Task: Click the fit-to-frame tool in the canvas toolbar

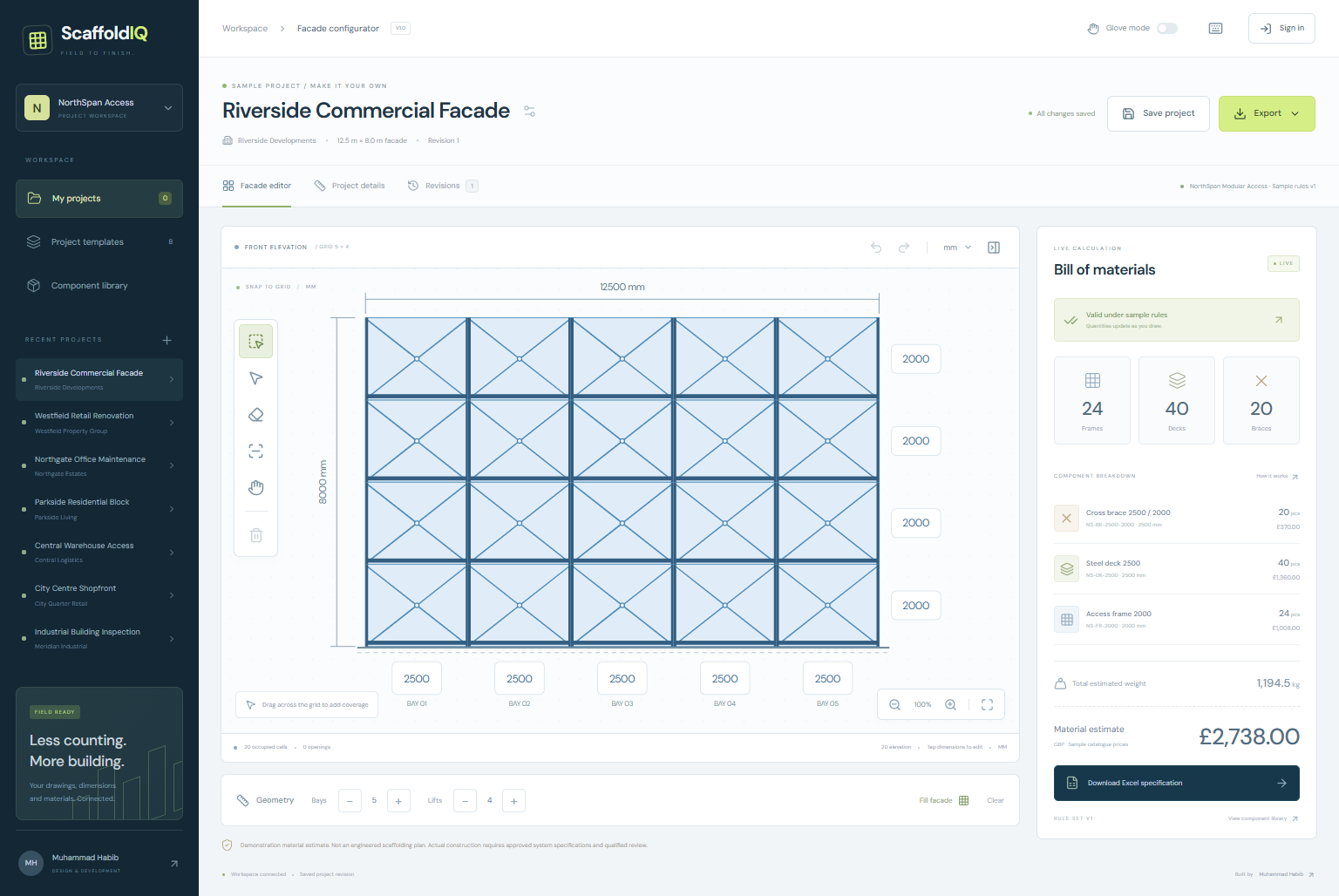Action: (x=256, y=451)
